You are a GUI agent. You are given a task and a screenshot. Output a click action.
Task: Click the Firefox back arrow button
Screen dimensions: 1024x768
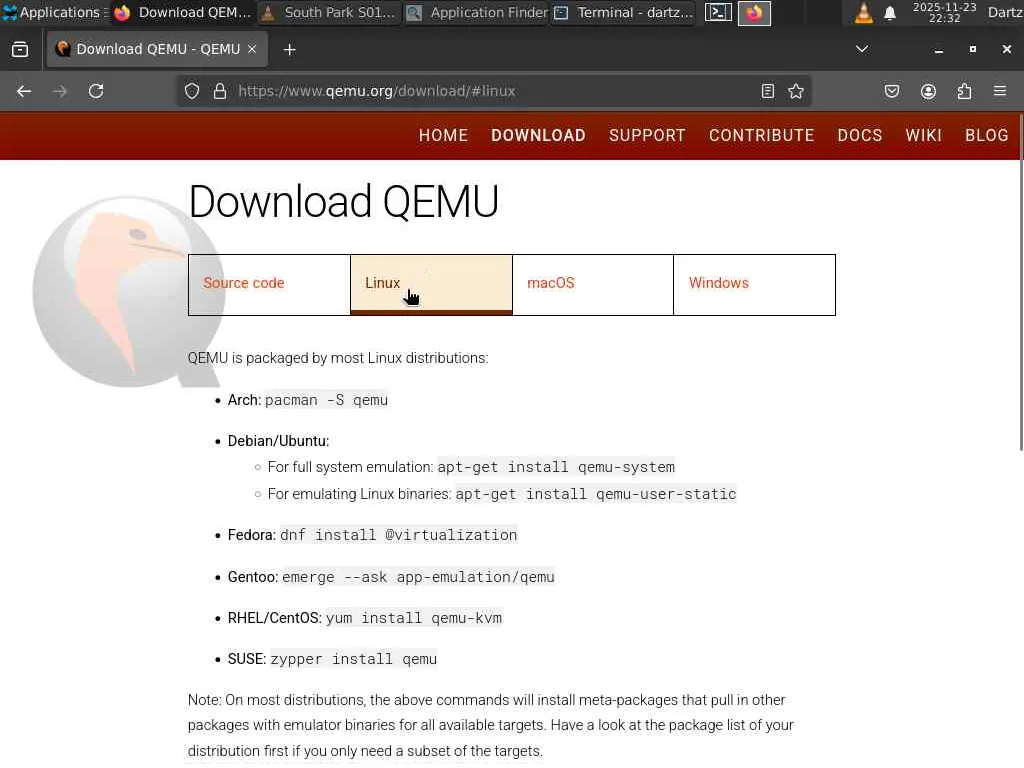point(24,91)
